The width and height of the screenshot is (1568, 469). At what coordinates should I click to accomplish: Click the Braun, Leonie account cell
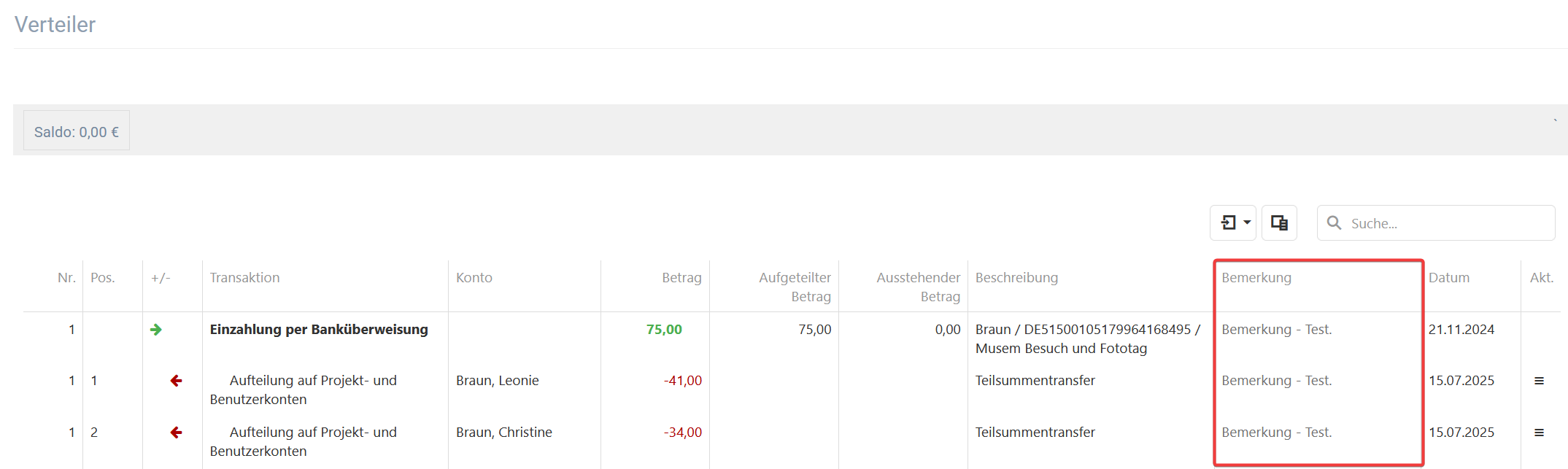point(498,381)
